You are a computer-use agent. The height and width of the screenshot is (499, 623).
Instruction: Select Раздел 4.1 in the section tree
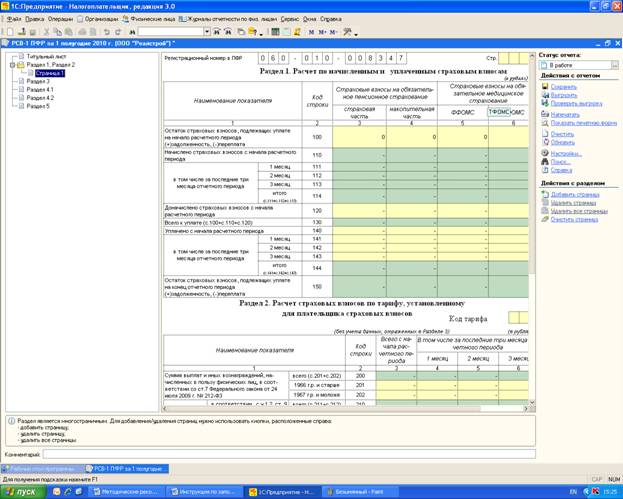(40, 90)
